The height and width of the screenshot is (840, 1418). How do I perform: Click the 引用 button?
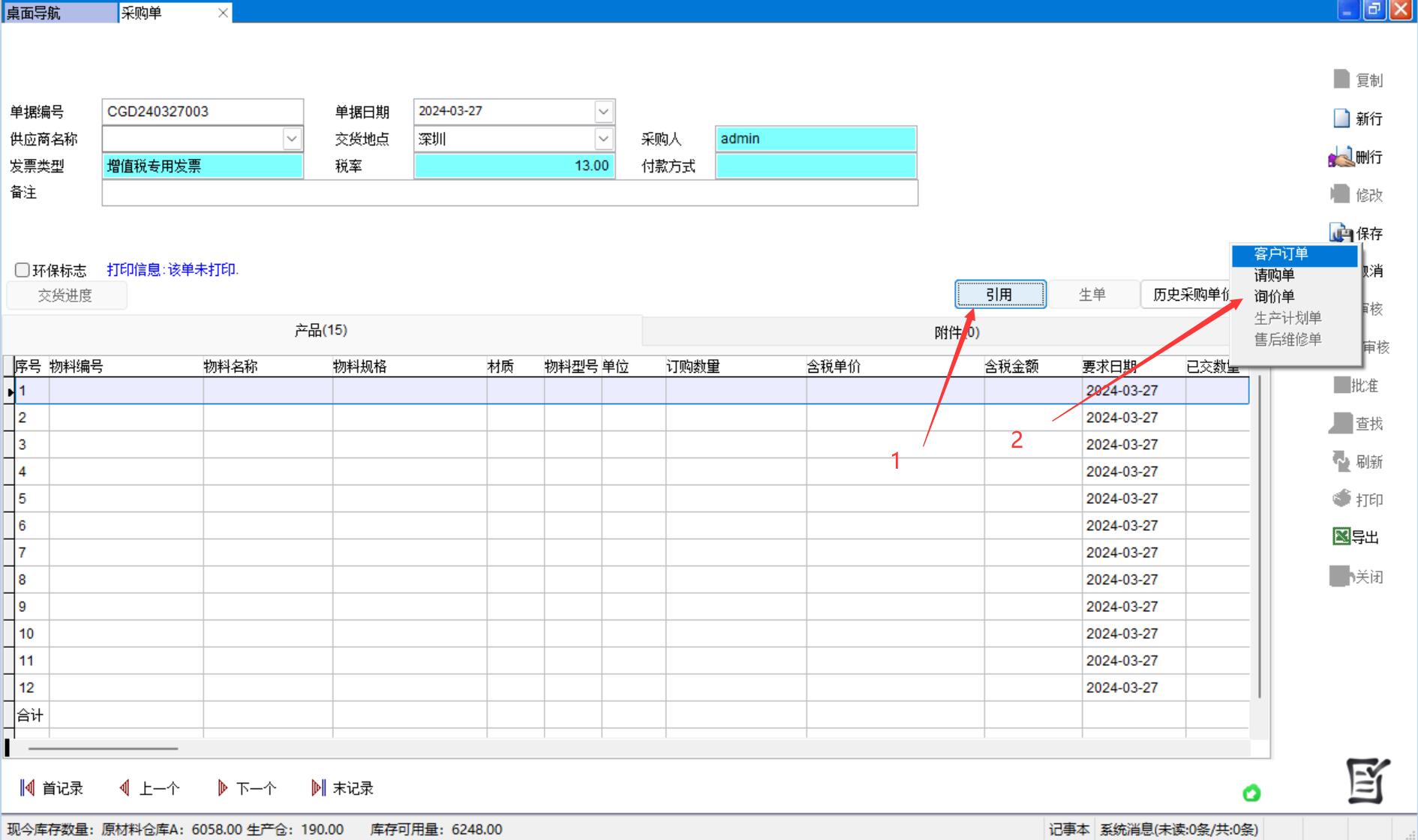point(1000,295)
